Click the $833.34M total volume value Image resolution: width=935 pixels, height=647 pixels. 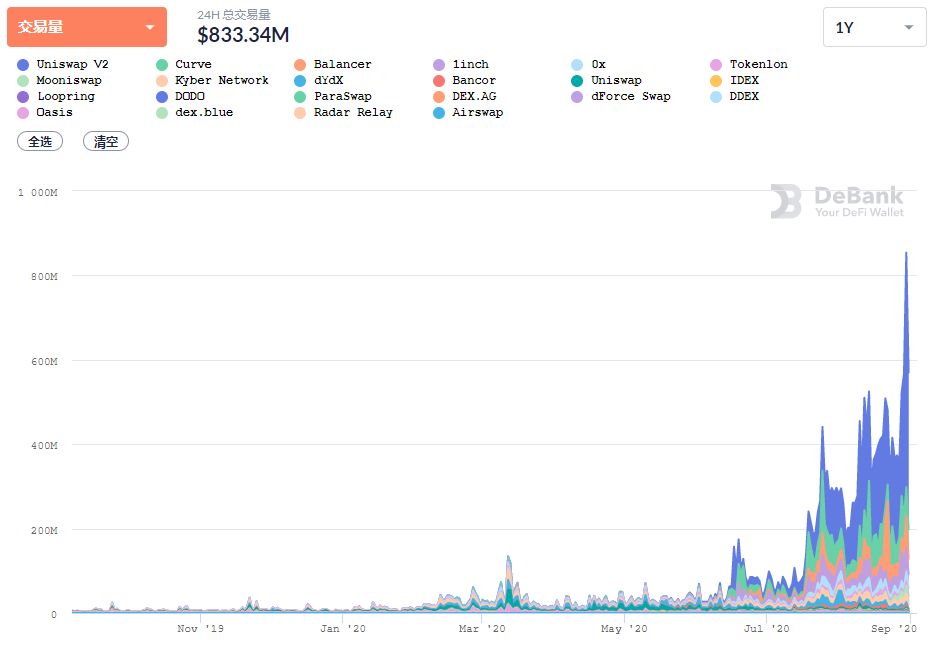[243, 35]
